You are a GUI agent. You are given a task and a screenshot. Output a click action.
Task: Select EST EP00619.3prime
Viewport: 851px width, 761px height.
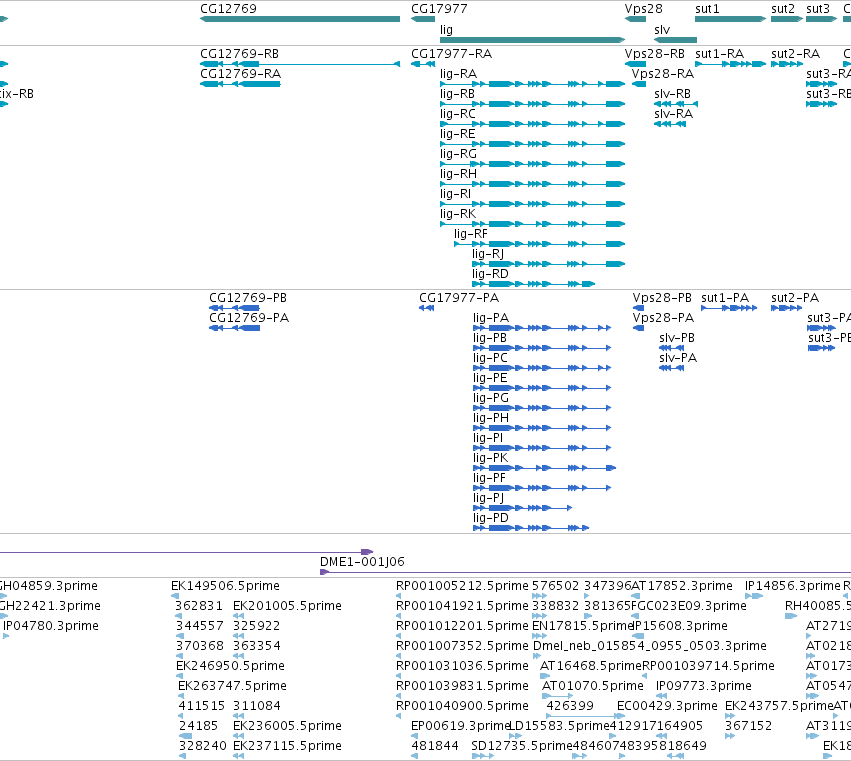click(x=415, y=737)
